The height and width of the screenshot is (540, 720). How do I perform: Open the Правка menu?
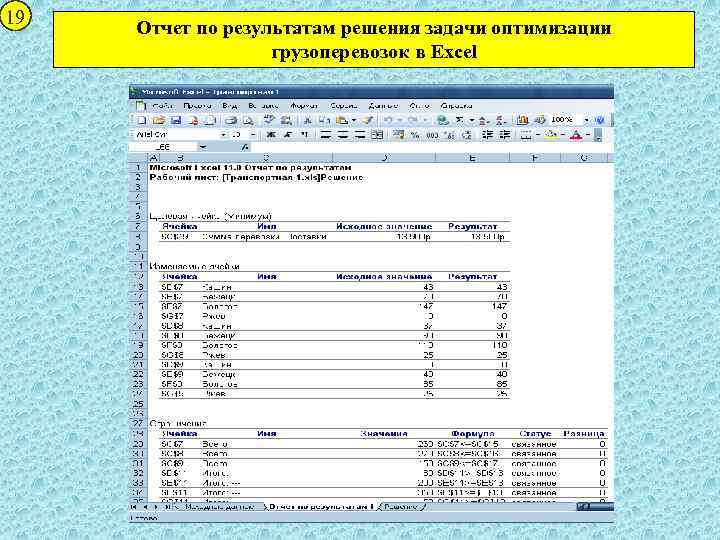click(x=197, y=106)
